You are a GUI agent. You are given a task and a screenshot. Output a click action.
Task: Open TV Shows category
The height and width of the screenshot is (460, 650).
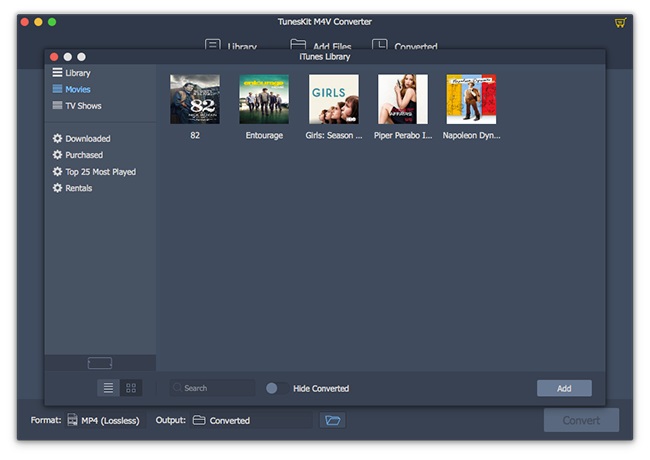tap(77, 106)
